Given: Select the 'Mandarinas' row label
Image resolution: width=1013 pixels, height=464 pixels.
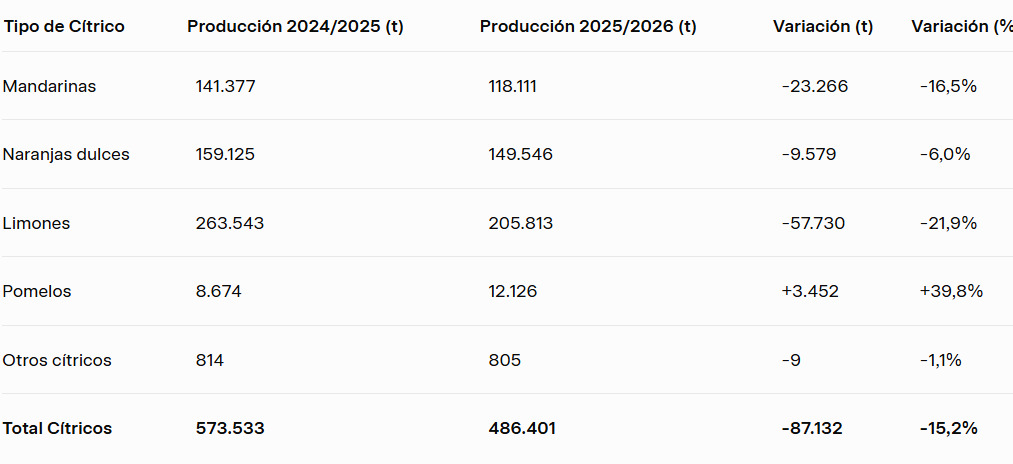Looking at the screenshot, I should pyautogui.click(x=49, y=86).
